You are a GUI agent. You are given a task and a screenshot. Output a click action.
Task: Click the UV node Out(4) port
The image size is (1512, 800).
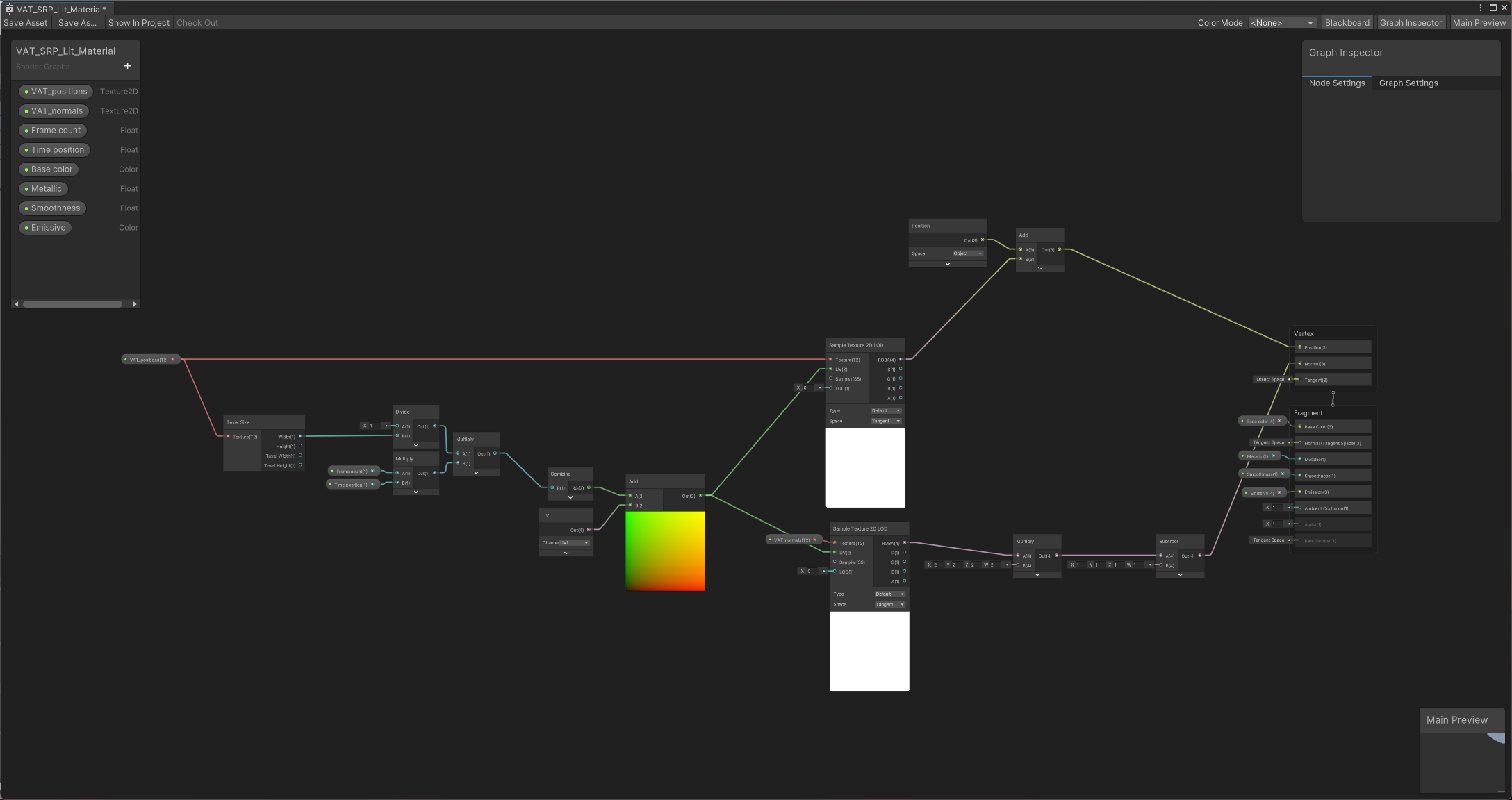[589, 529]
